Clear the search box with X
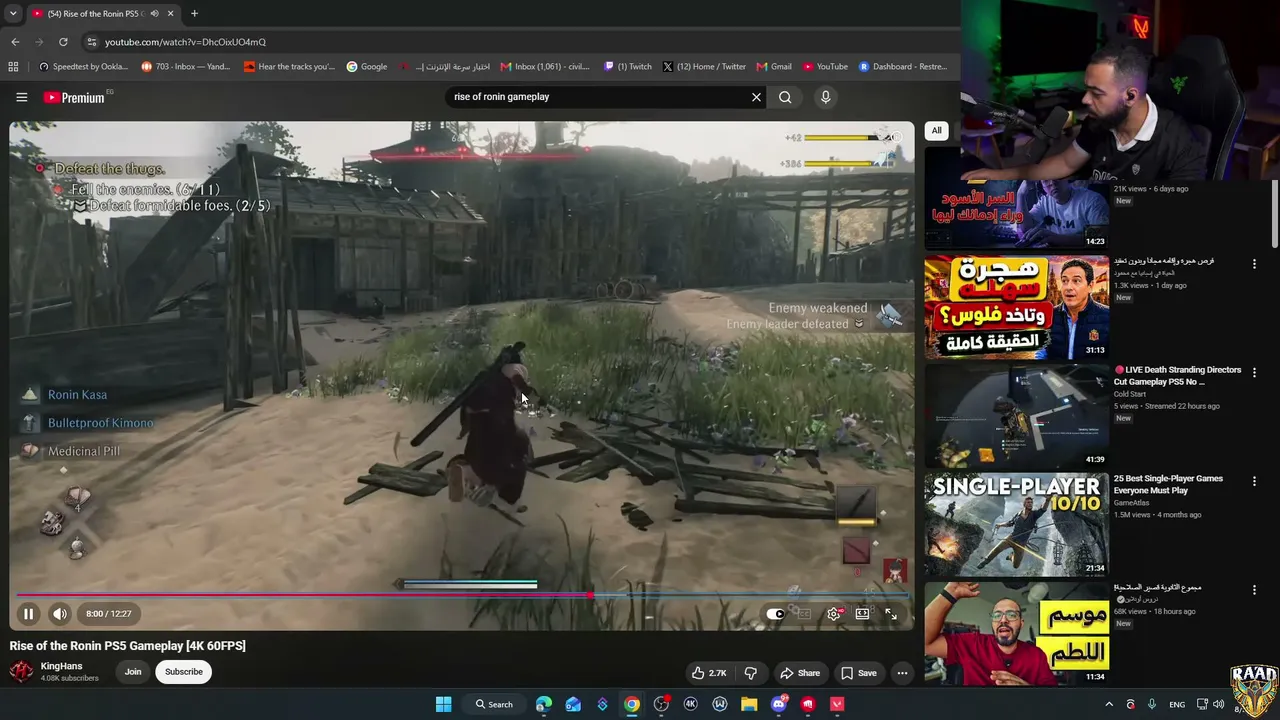The height and width of the screenshot is (720, 1280). coord(756,97)
